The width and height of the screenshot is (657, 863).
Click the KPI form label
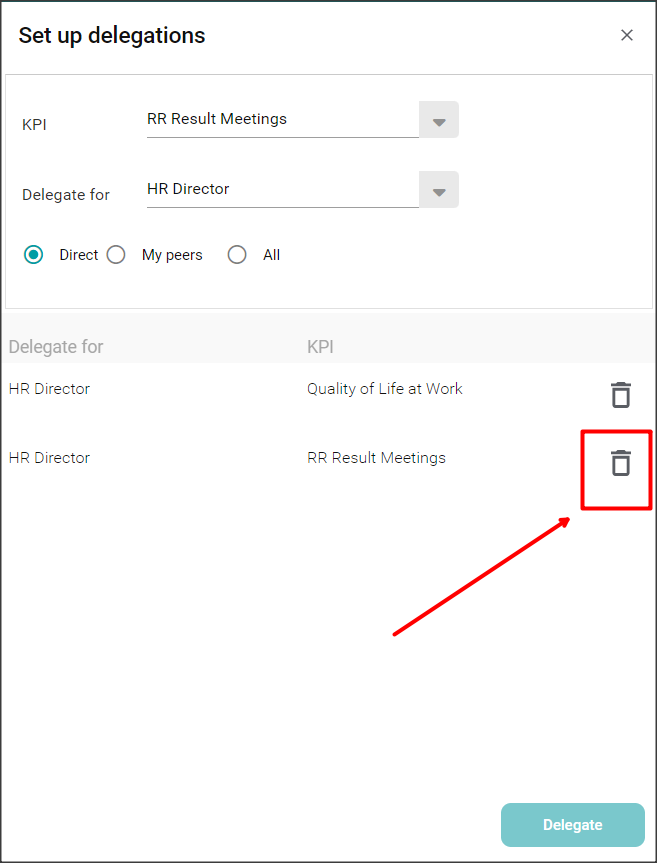(x=34, y=125)
